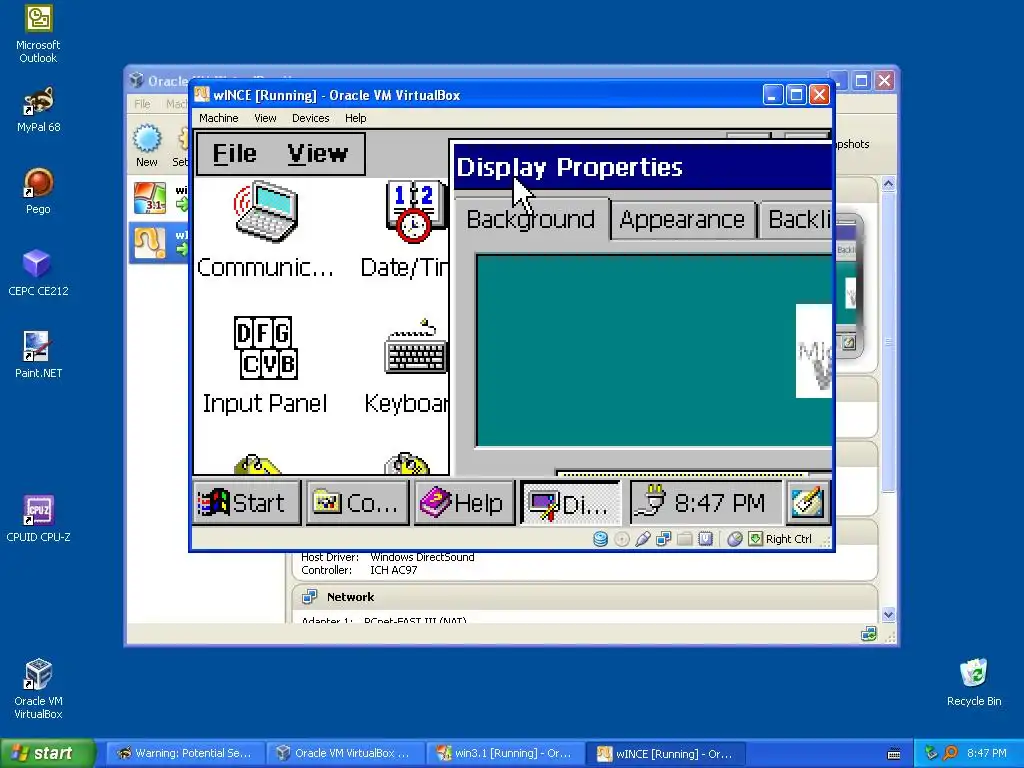Viewport: 1024px width, 768px height.
Task: Click the green host key arrow icon
Action: [755, 539]
